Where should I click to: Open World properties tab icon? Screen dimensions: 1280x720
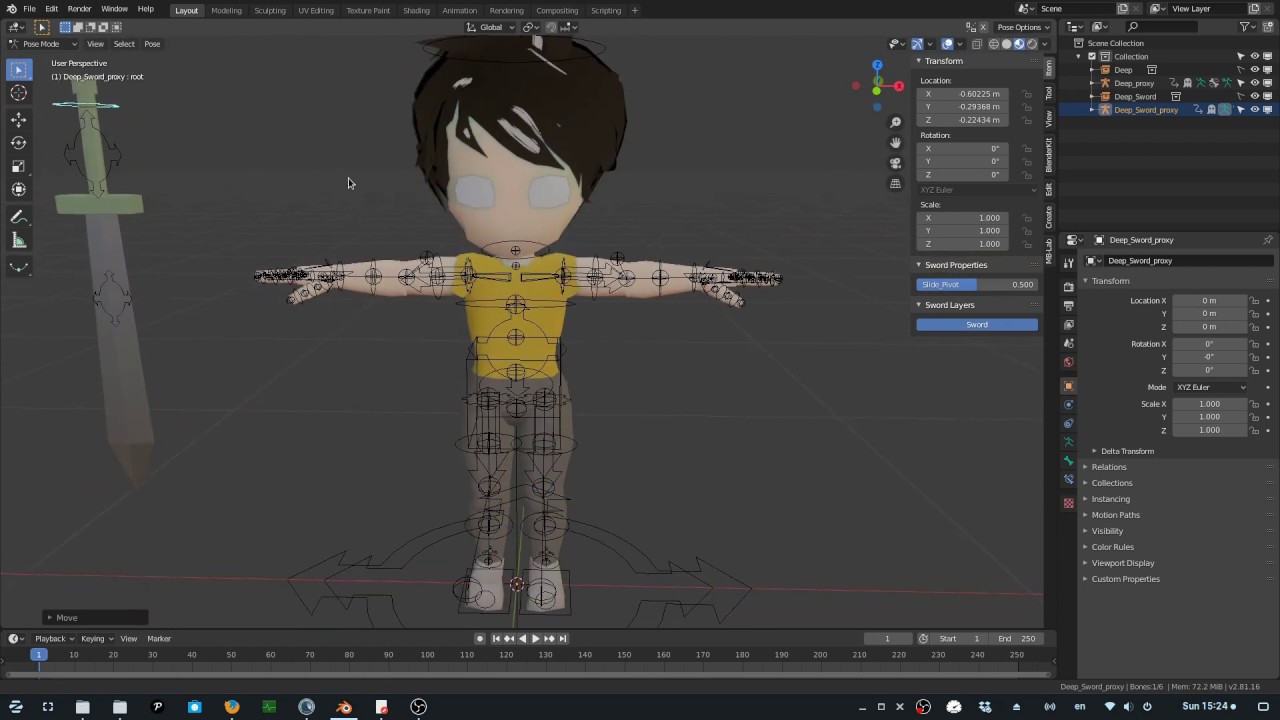pyautogui.click(x=1068, y=362)
